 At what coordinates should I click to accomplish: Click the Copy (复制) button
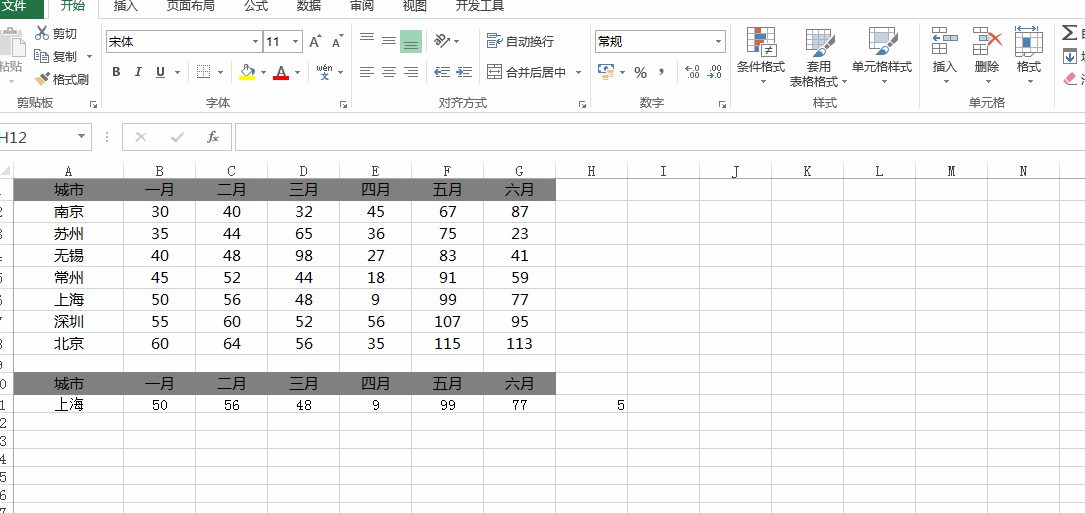pyautogui.click(x=56, y=56)
